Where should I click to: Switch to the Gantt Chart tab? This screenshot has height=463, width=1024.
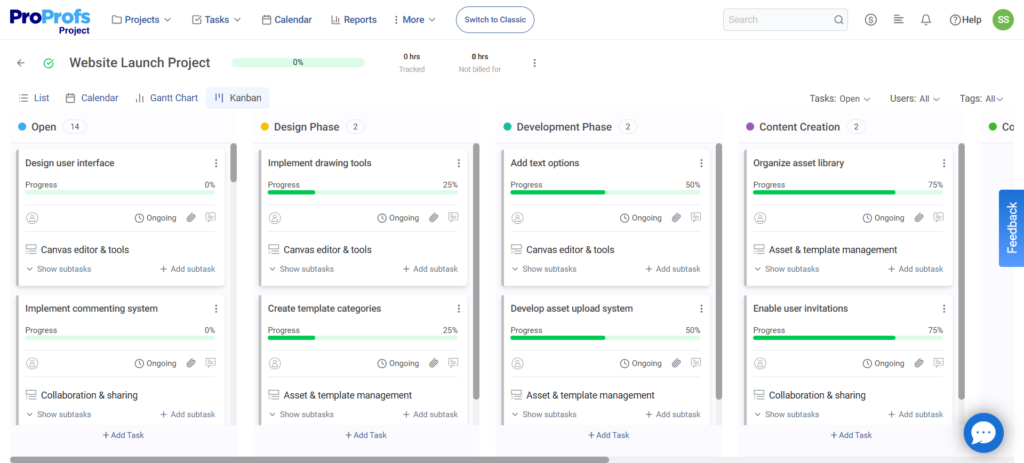(x=167, y=98)
